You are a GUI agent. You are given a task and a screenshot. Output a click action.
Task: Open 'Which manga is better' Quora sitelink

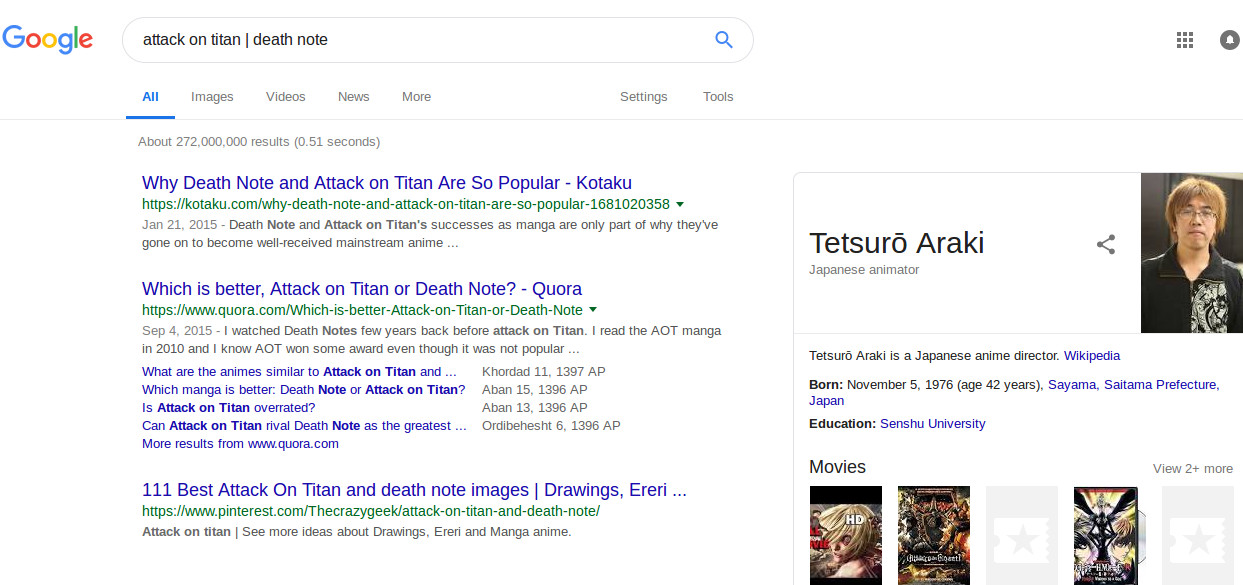304,390
